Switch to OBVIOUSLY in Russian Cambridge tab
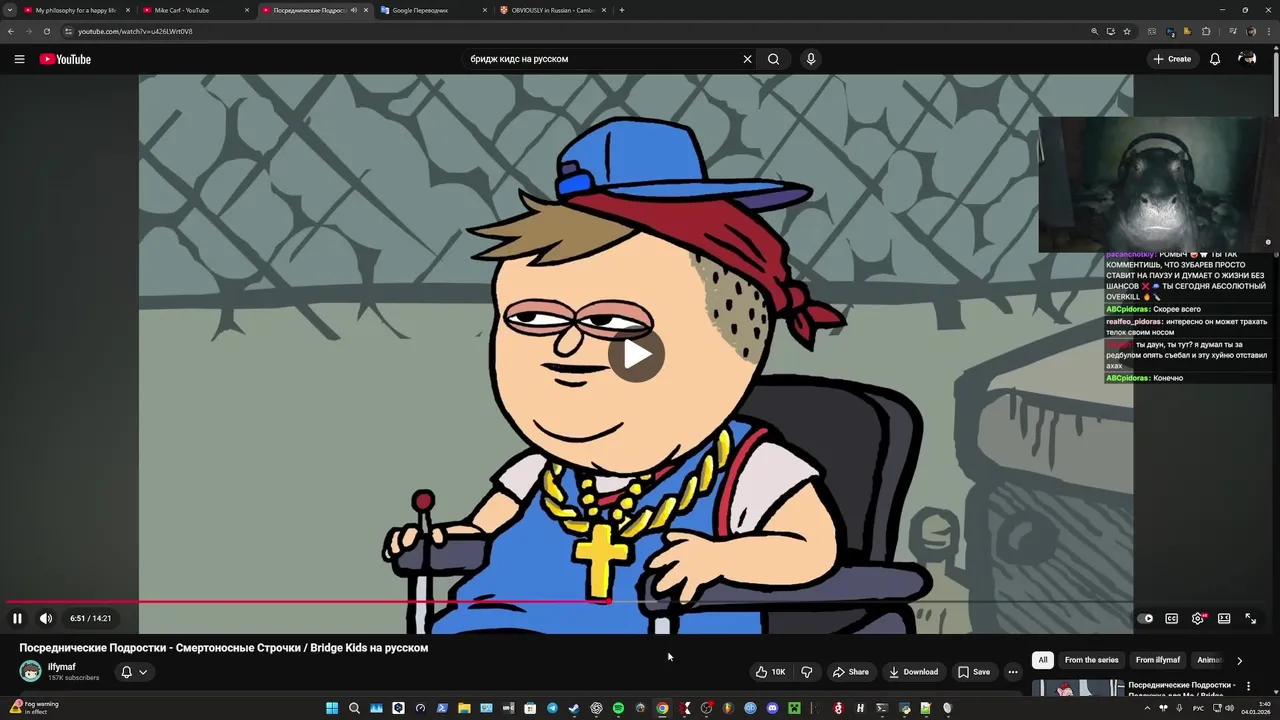The image size is (1280, 720). [552, 10]
